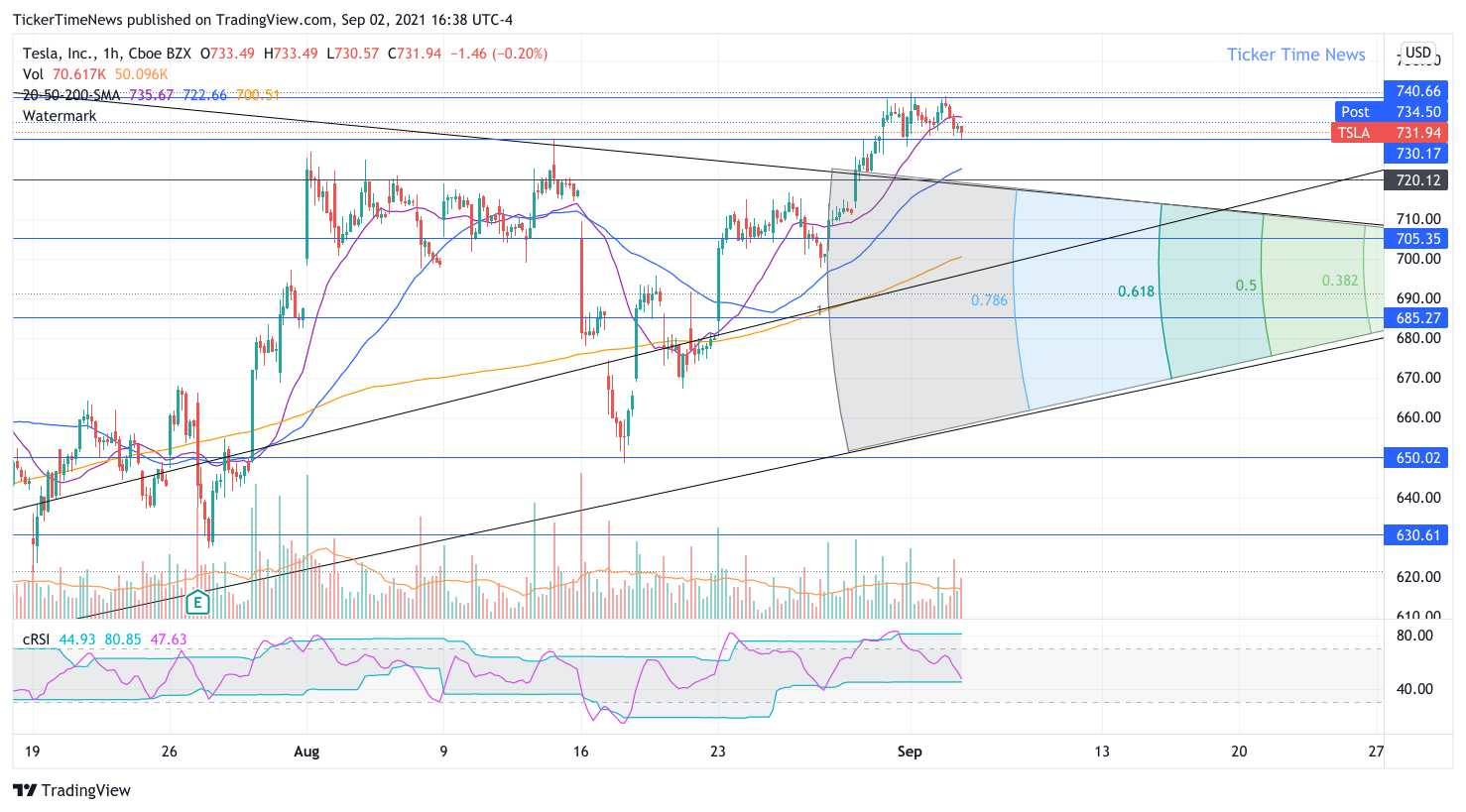This screenshot has height=812, width=1466.
Task: Click the green earnings E marker
Action: pyautogui.click(x=197, y=601)
